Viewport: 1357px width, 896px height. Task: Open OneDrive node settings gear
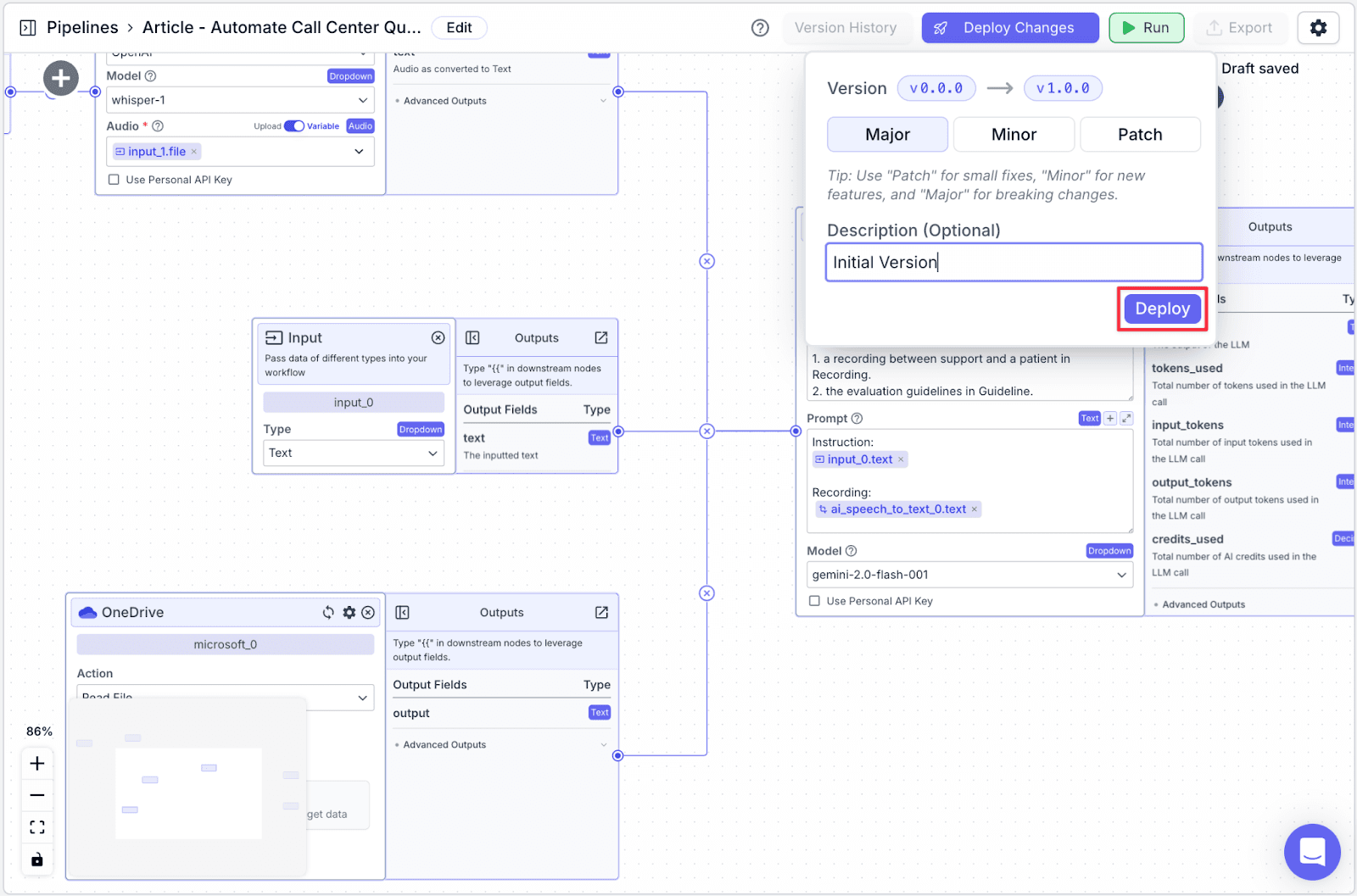click(349, 612)
